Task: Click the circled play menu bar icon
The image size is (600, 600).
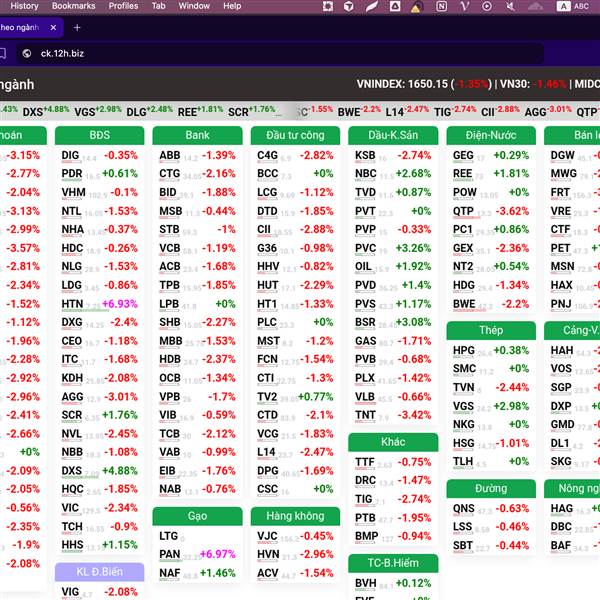Action: coord(487,6)
